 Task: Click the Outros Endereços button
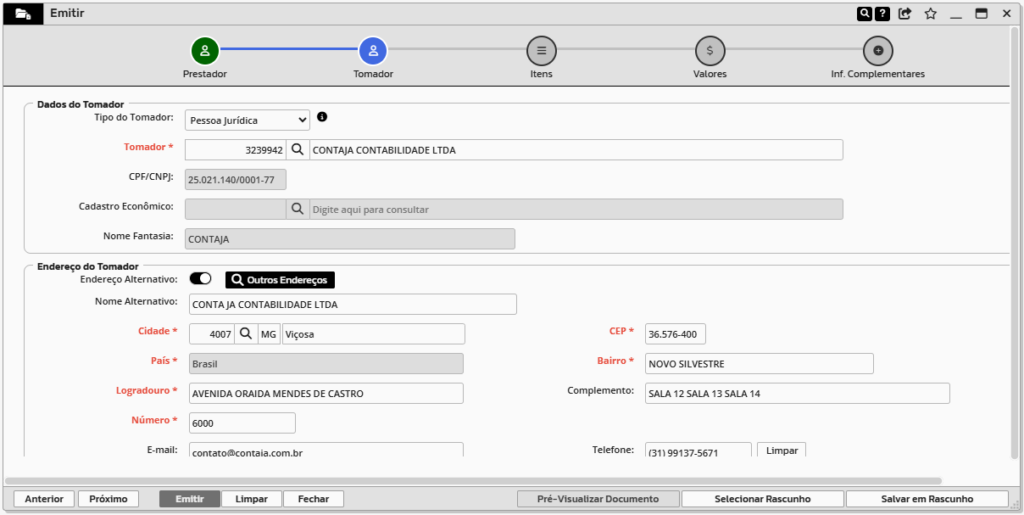280,280
